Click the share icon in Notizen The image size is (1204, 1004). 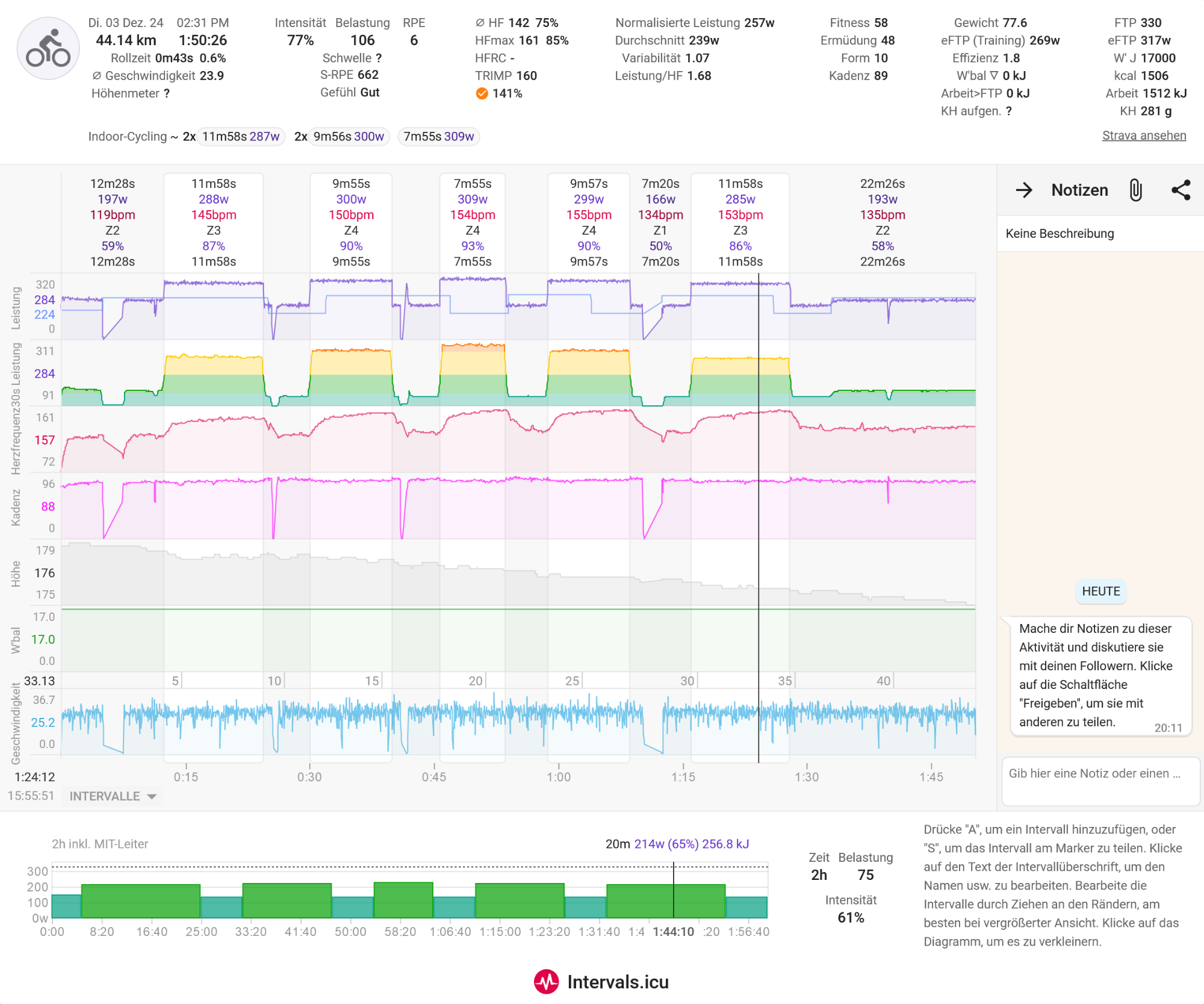coord(1181,190)
